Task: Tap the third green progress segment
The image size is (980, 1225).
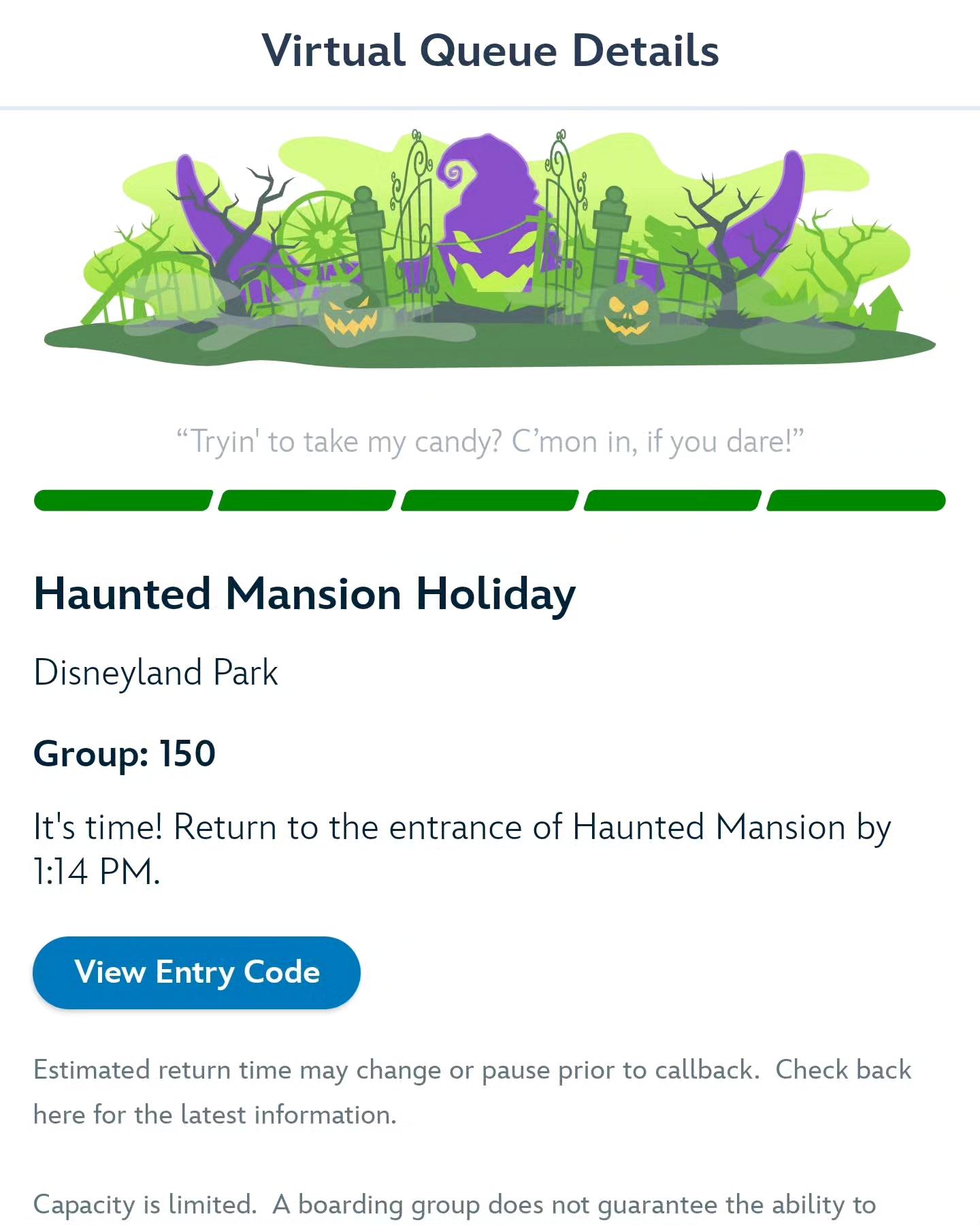Action: coord(490,500)
